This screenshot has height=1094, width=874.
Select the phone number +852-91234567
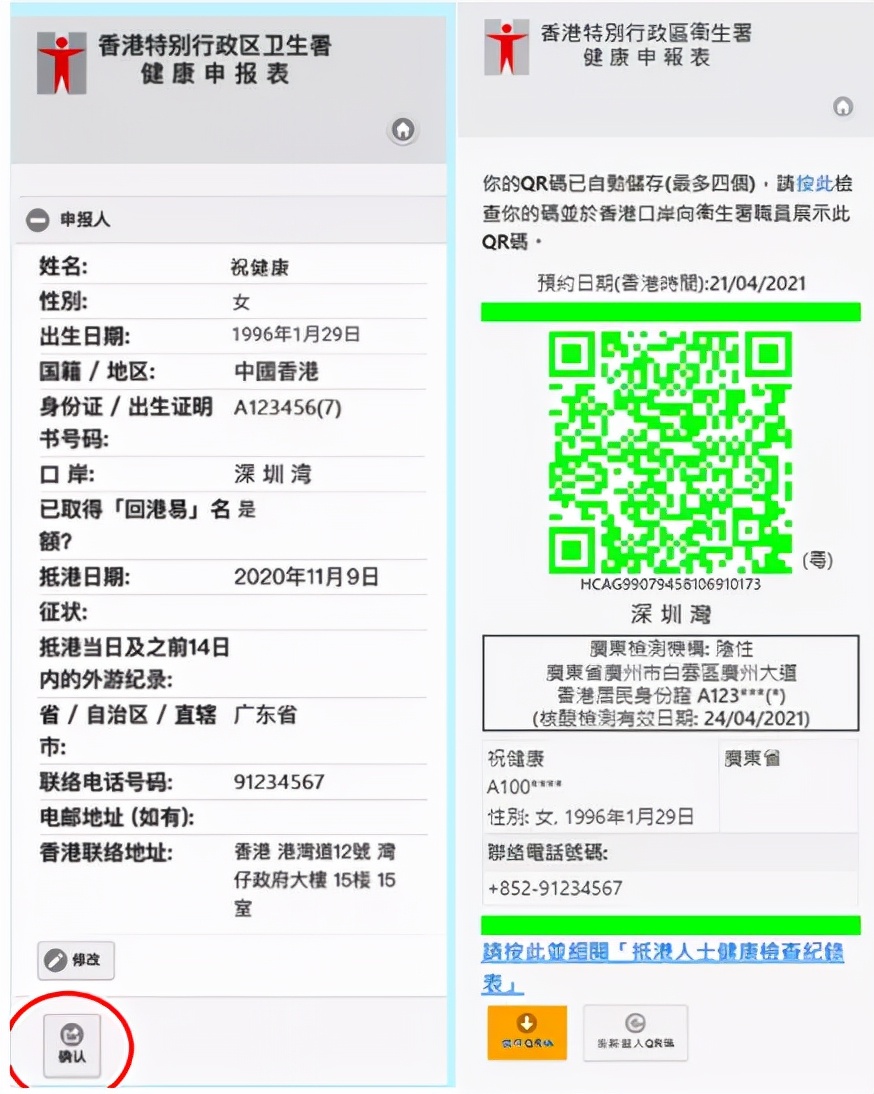[x=555, y=888]
